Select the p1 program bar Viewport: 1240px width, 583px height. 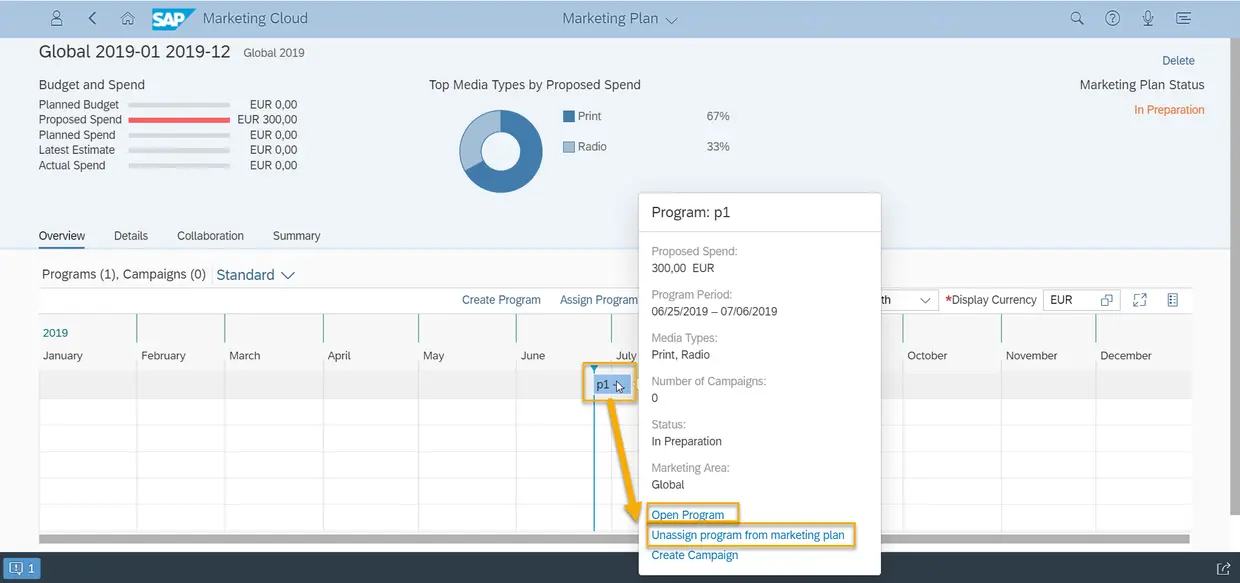pyautogui.click(x=612, y=385)
